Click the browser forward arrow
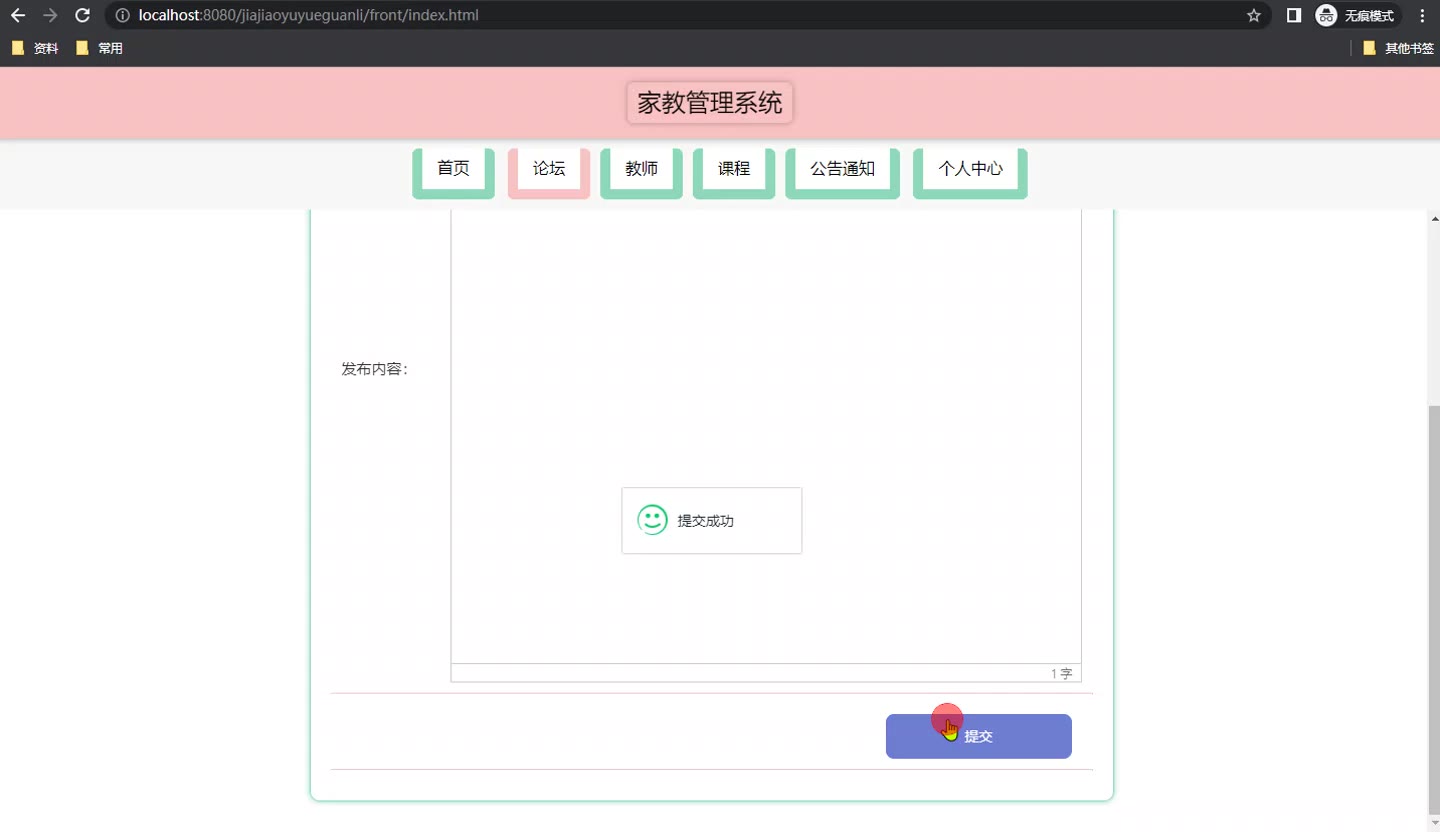 click(50, 15)
